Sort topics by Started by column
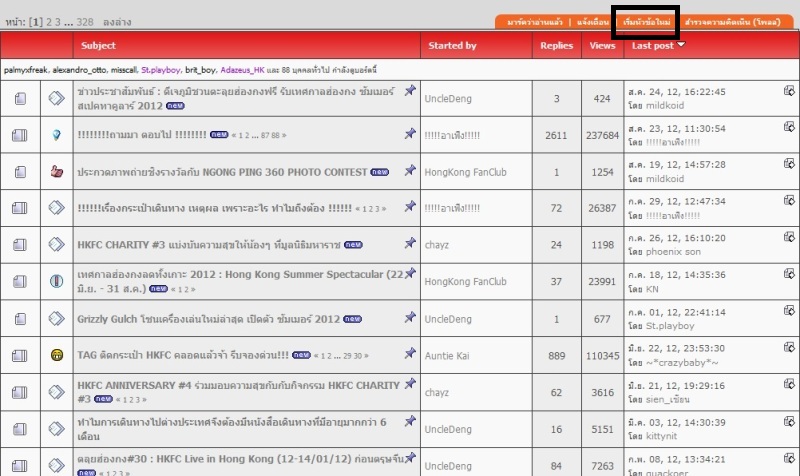Image resolution: width=800 pixels, height=476 pixels. (452, 45)
